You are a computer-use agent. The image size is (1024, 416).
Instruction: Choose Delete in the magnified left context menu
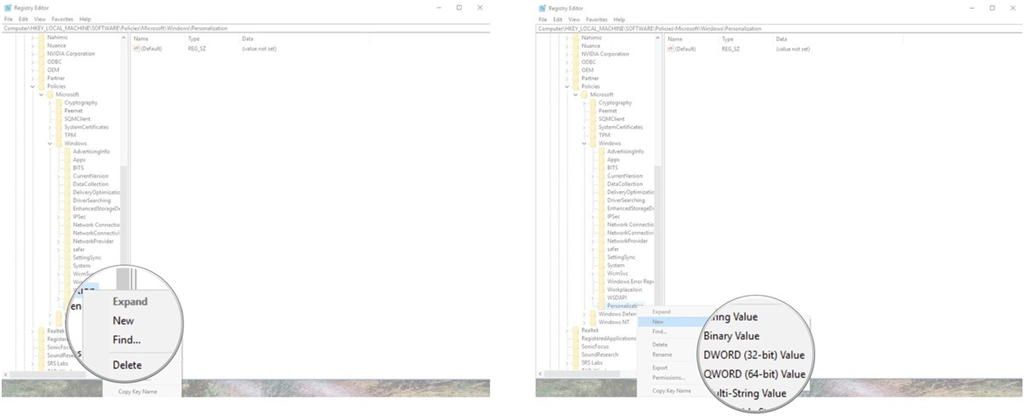pyautogui.click(x=127, y=364)
